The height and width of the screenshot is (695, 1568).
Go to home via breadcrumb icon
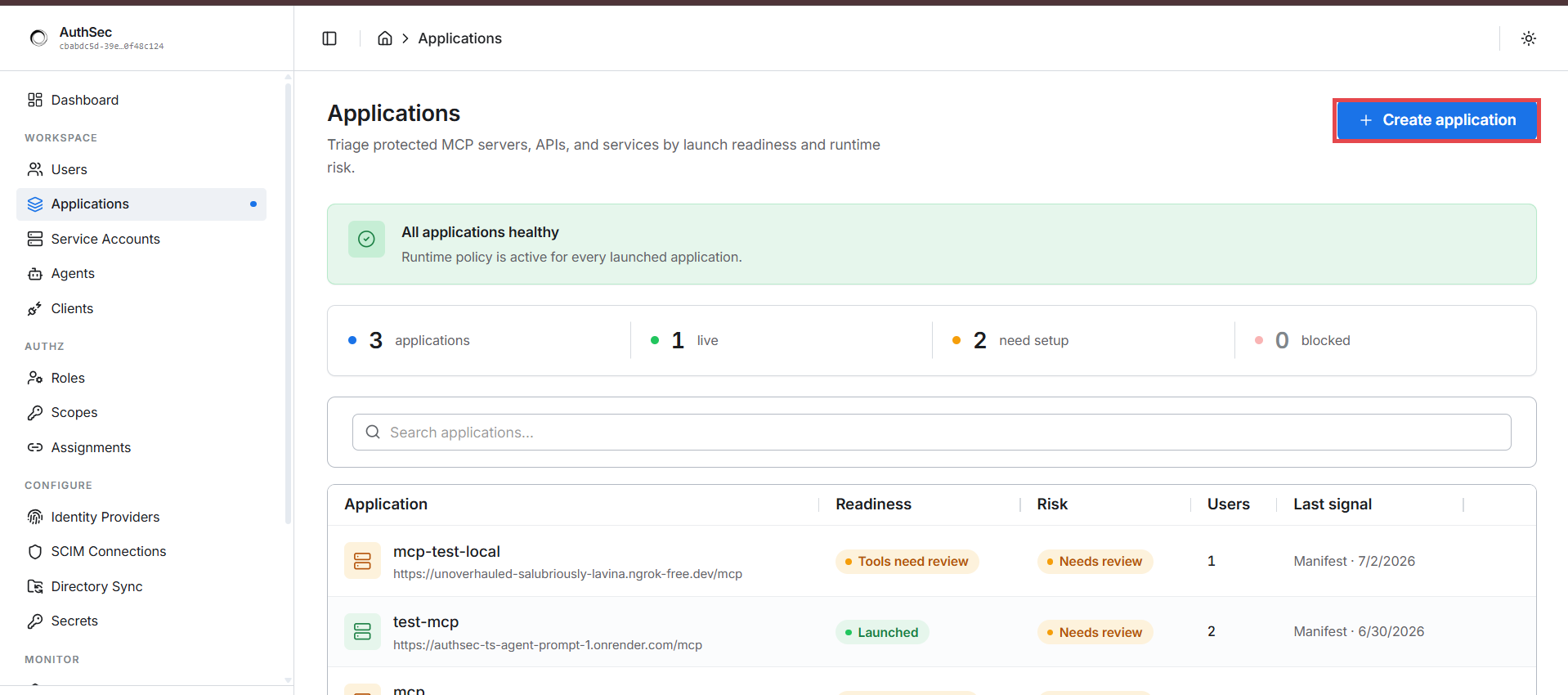385,38
